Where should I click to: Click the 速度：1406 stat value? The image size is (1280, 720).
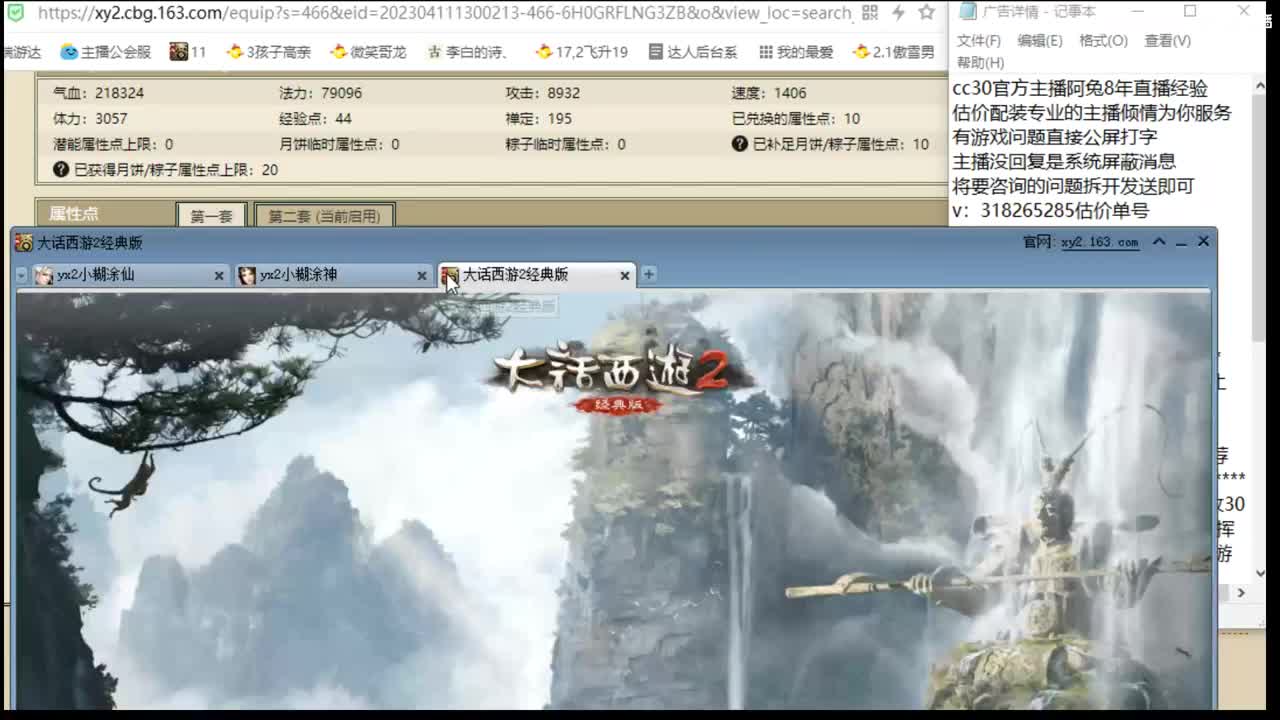click(768, 93)
